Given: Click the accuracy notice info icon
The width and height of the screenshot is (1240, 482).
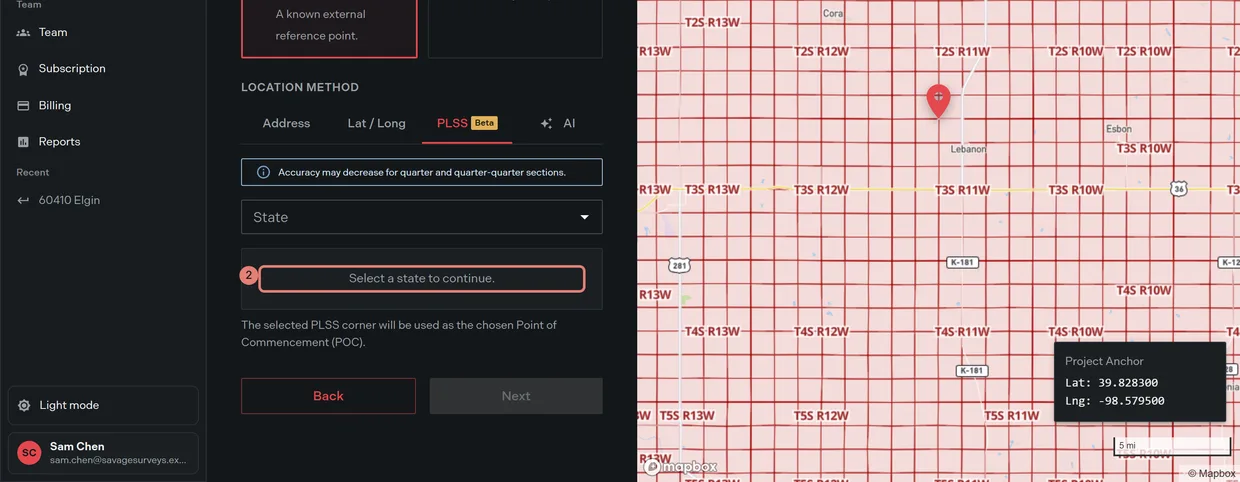Looking at the screenshot, I should click(263, 172).
